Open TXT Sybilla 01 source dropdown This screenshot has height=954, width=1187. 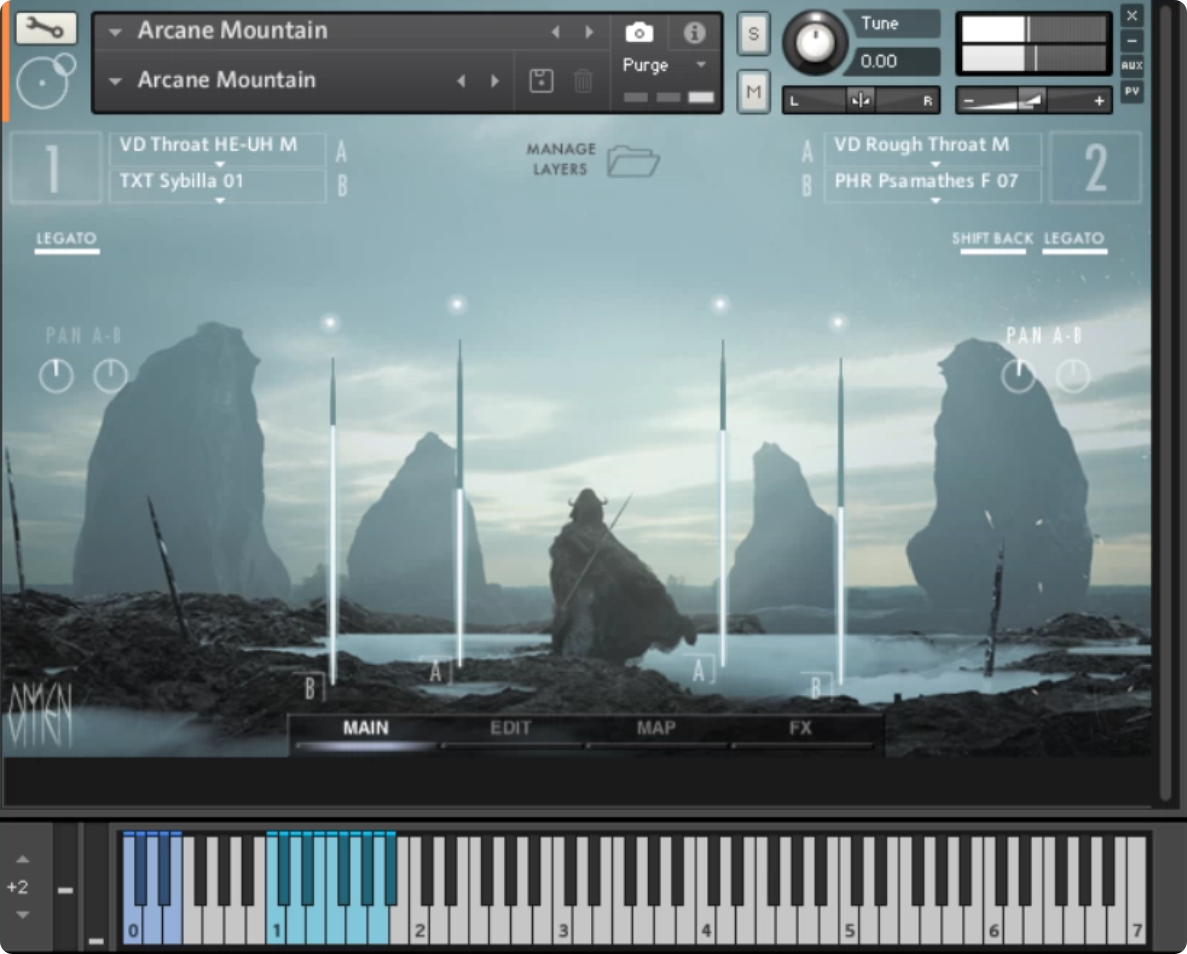pos(218,186)
